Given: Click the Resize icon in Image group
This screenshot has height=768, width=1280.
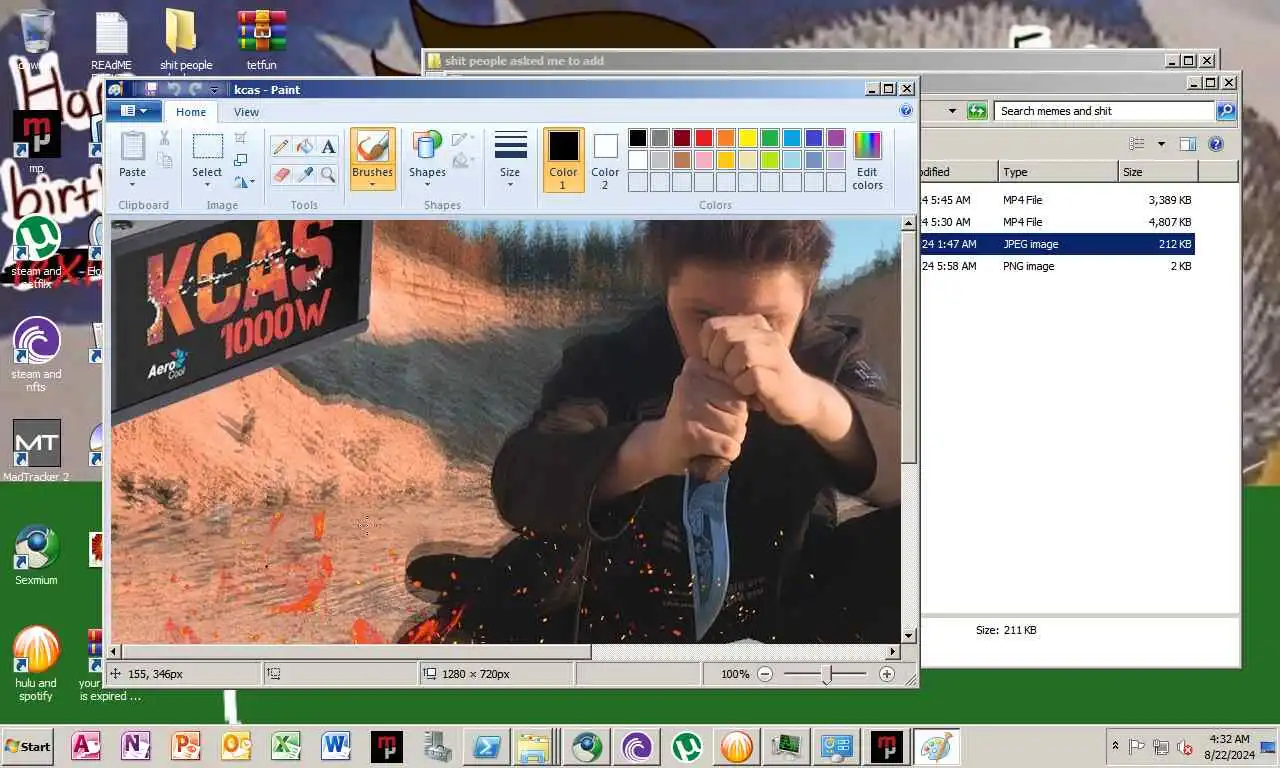Looking at the screenshot, I should (x=241, y=160).
